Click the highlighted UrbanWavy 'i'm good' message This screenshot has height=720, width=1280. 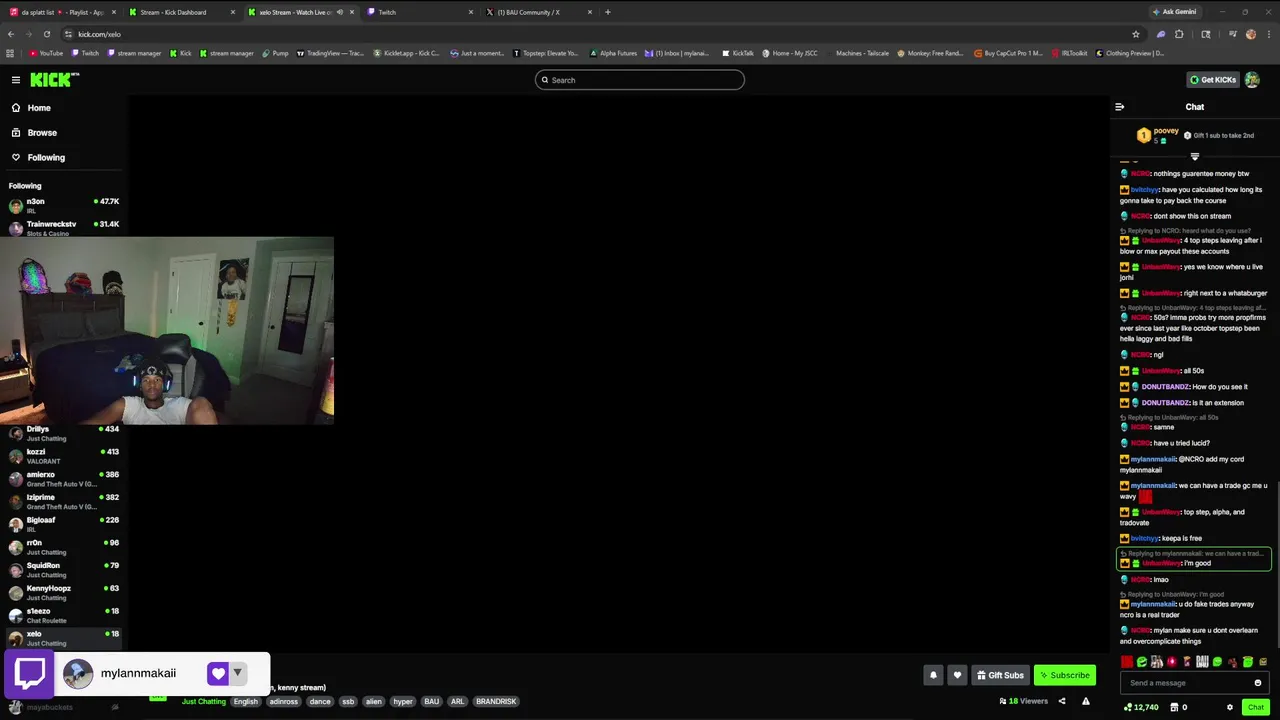[1194, 559]
